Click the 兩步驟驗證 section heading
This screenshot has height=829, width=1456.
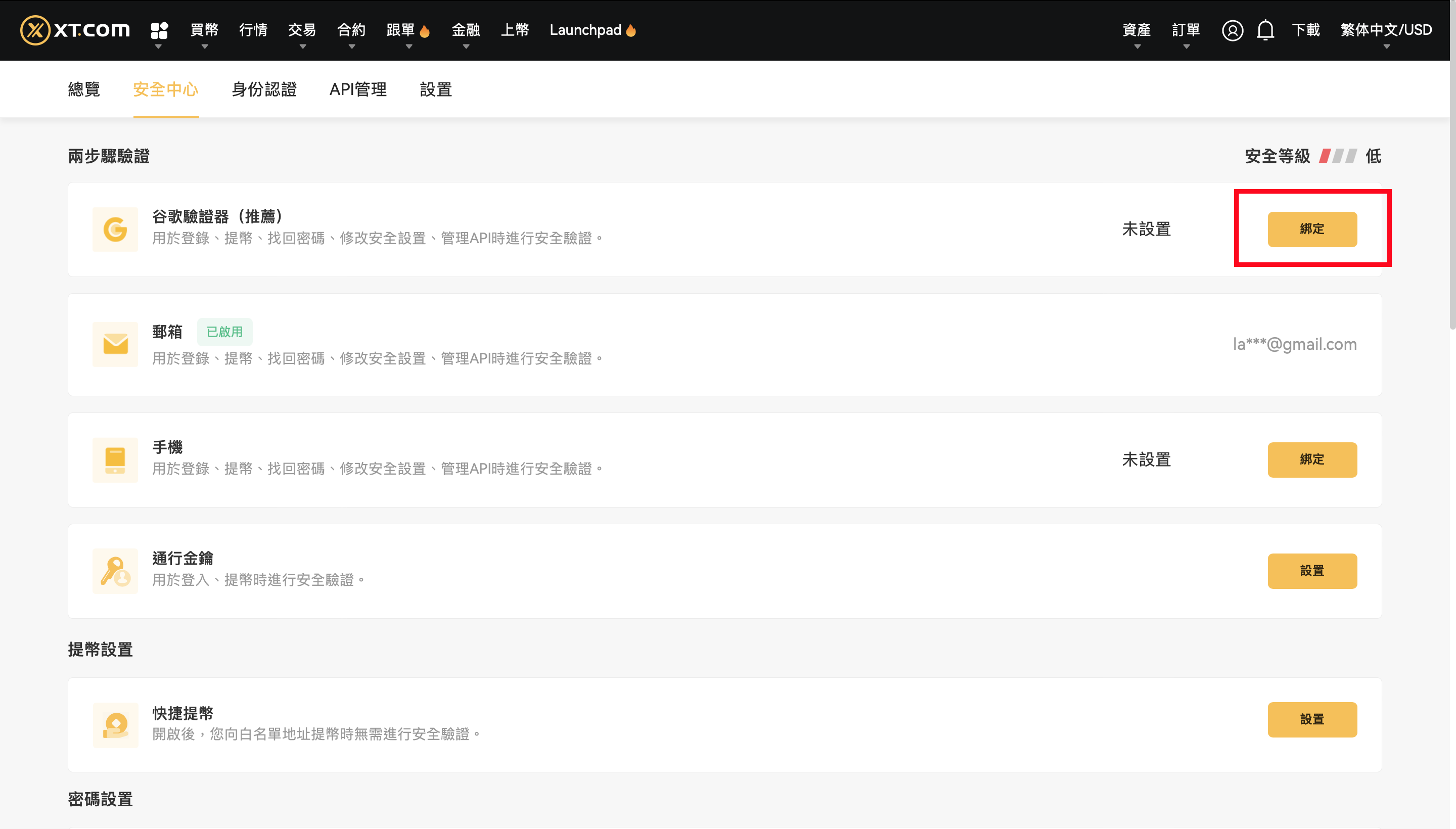coord(109,156)
